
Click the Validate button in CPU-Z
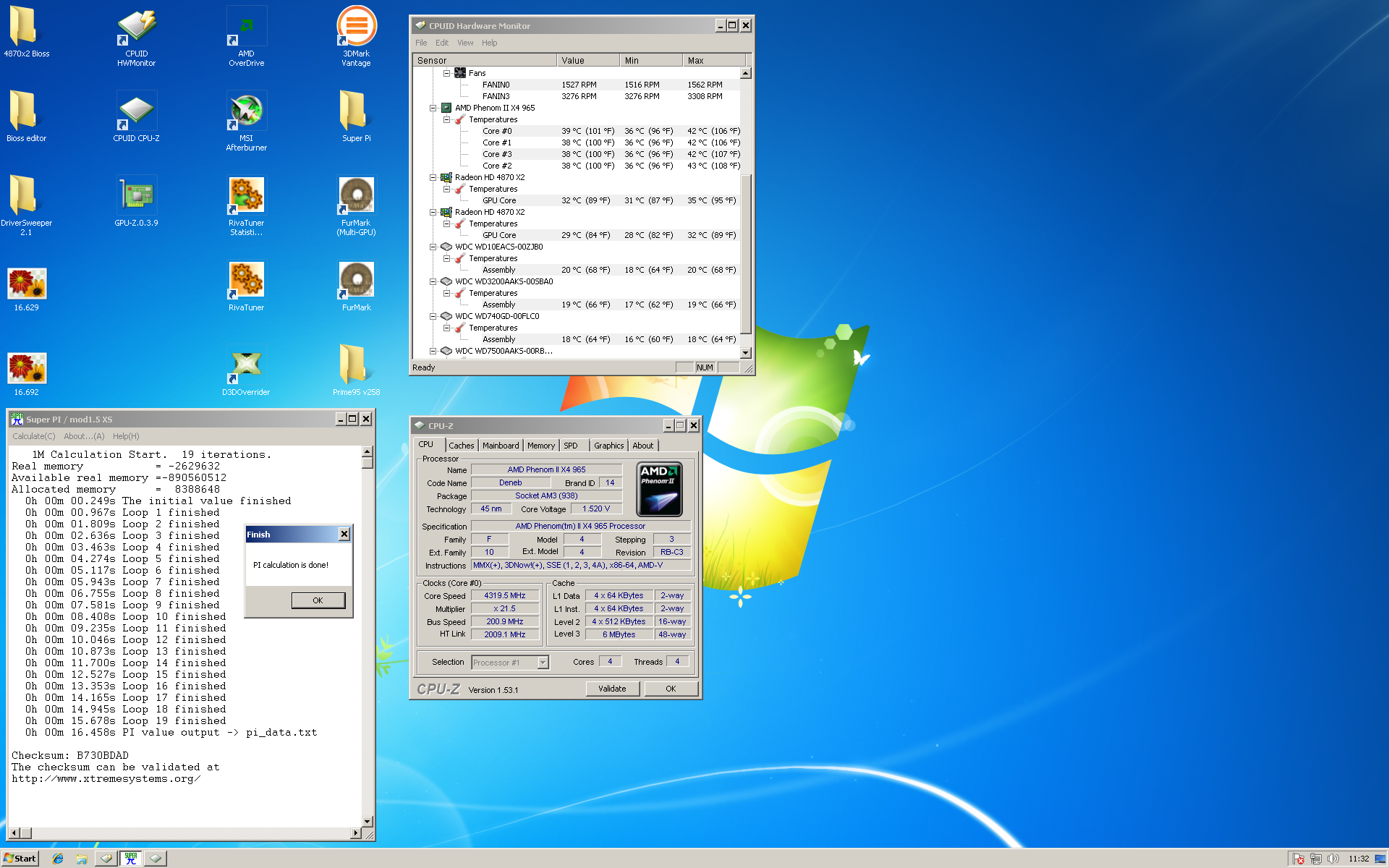[x=612, y=689]
